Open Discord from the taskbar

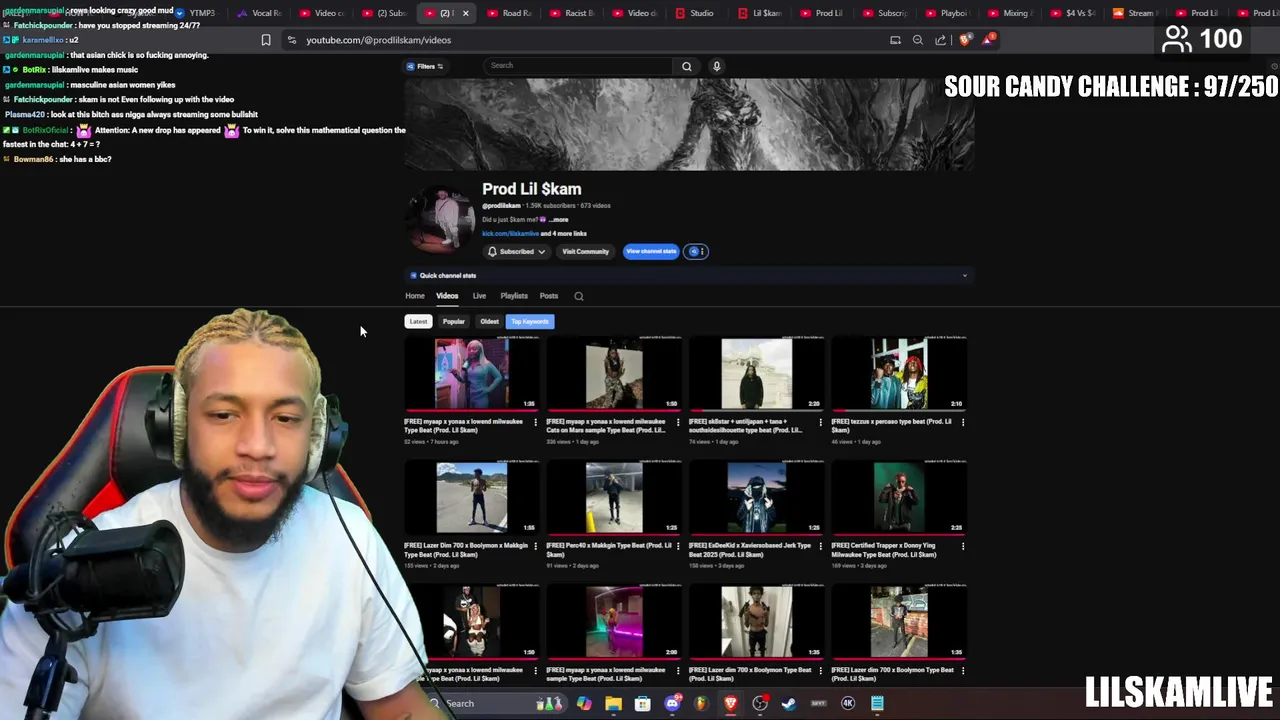[672, 704]
